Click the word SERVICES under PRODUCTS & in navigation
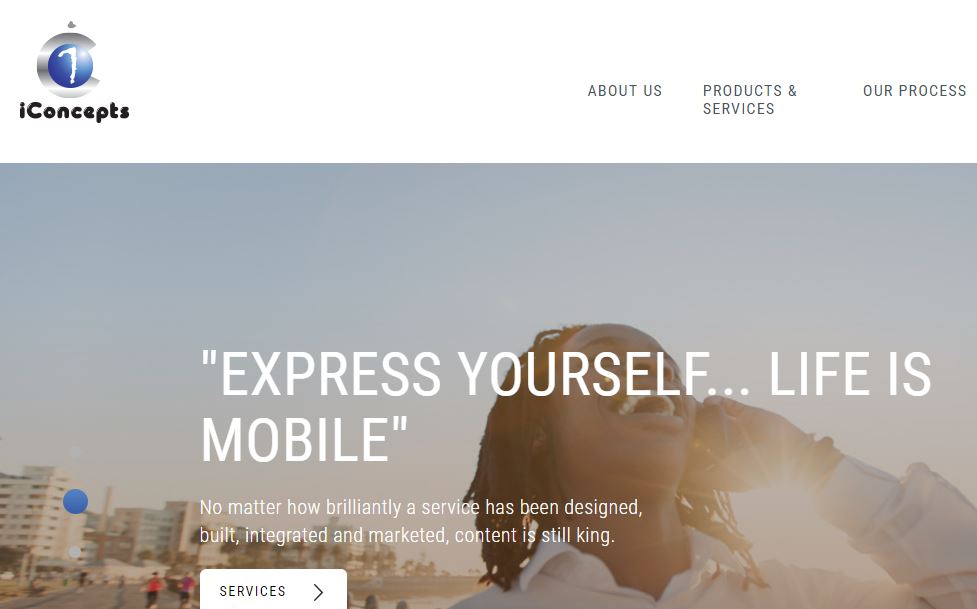Viewport: 977px width, 609px height. pyautogui.click(x=739, y=109)
